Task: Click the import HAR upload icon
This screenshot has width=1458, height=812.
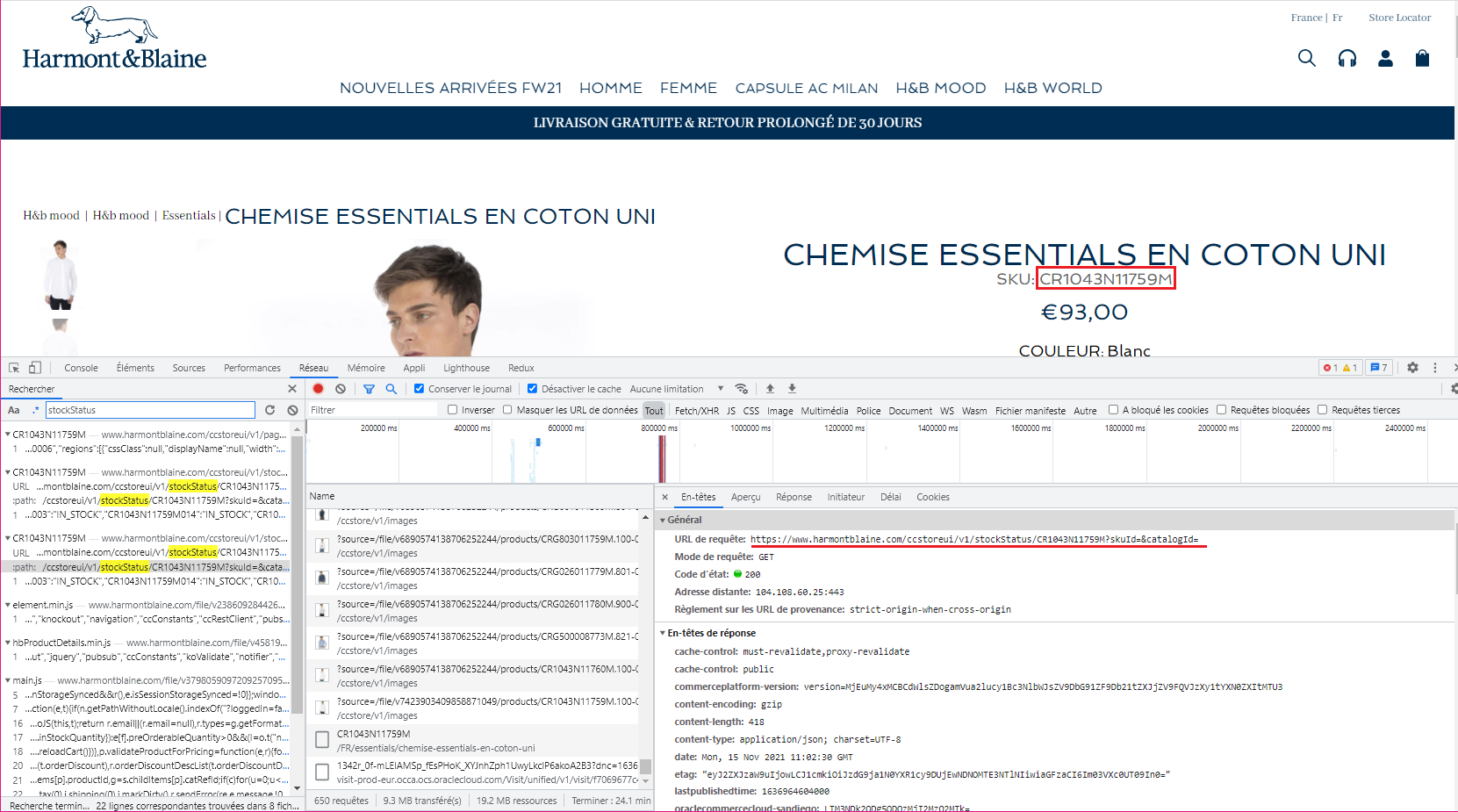Action: 770,388
